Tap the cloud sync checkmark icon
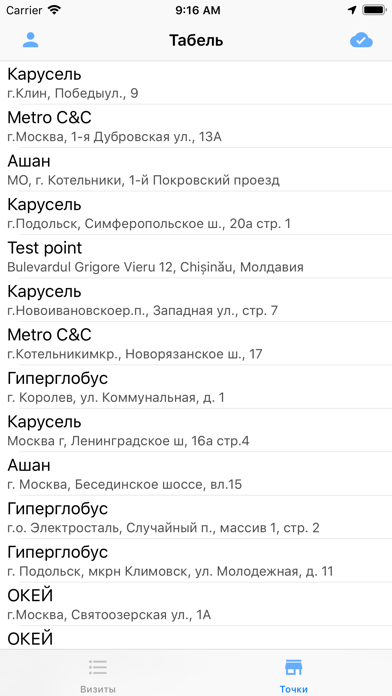392x696 pixels. tap(361, 40)
